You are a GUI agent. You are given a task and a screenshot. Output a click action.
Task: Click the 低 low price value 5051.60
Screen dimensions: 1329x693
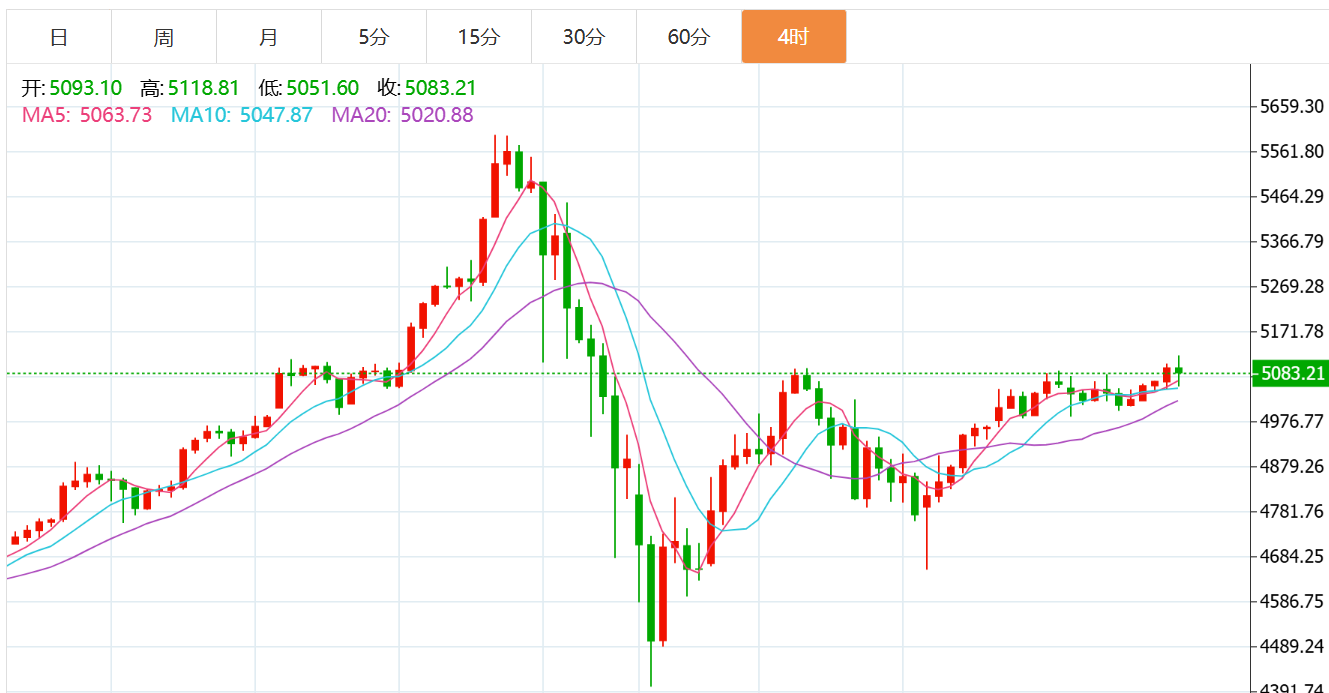(x=322, y=88)
